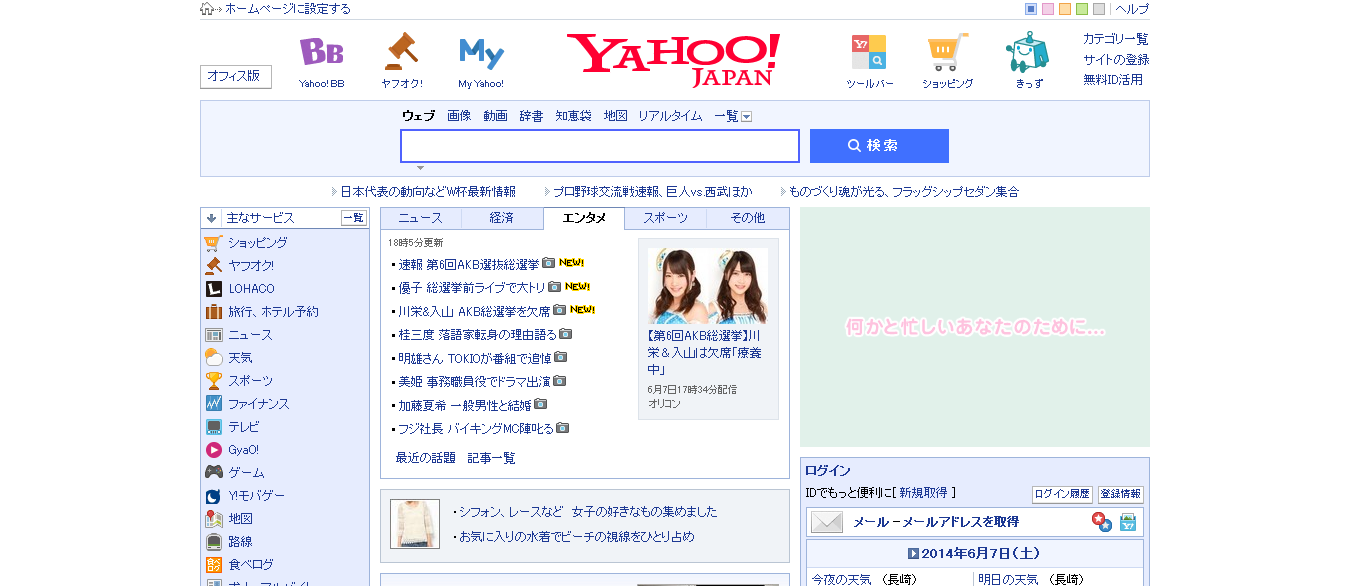This screenshot has height=586, width=1349.
Task: Click the 天気 weather icon in sidebar
Action: pos(213,358)
